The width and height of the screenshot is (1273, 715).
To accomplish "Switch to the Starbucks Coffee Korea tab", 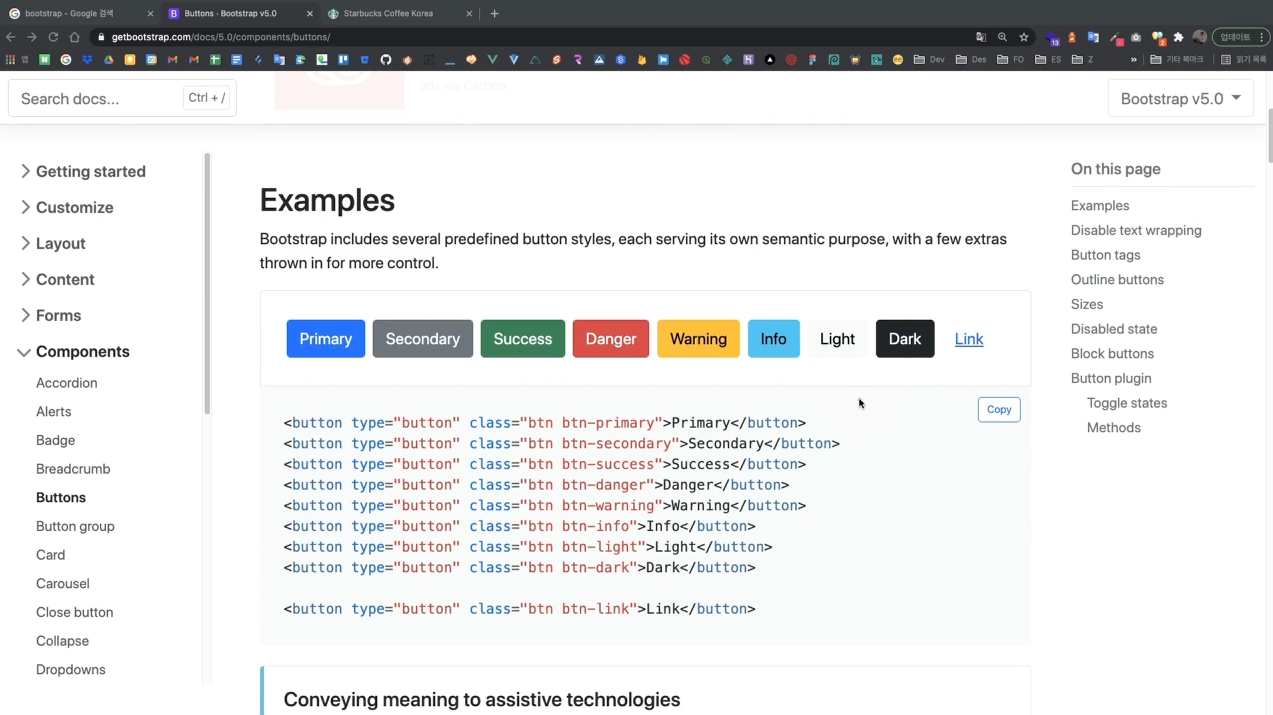I will coord(388,13).
